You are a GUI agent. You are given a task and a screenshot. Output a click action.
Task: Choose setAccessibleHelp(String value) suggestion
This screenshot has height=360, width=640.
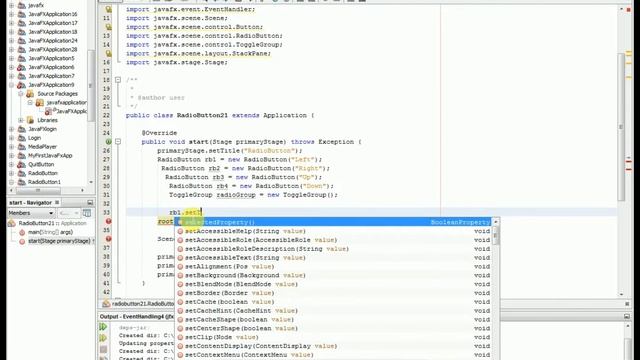(x=333, y=231)
